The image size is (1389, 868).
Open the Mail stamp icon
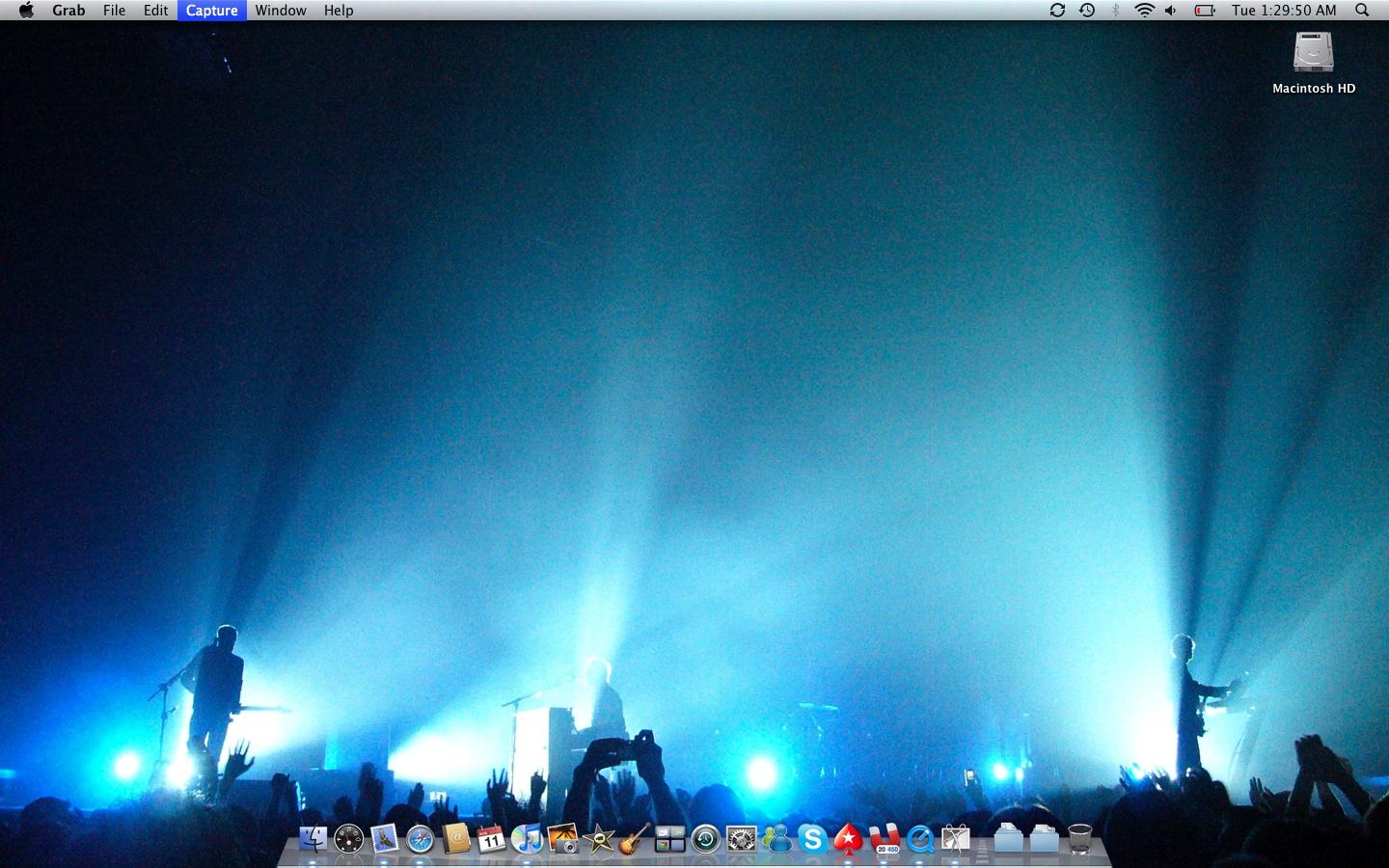pyautogui.click(x=384, y=839)
